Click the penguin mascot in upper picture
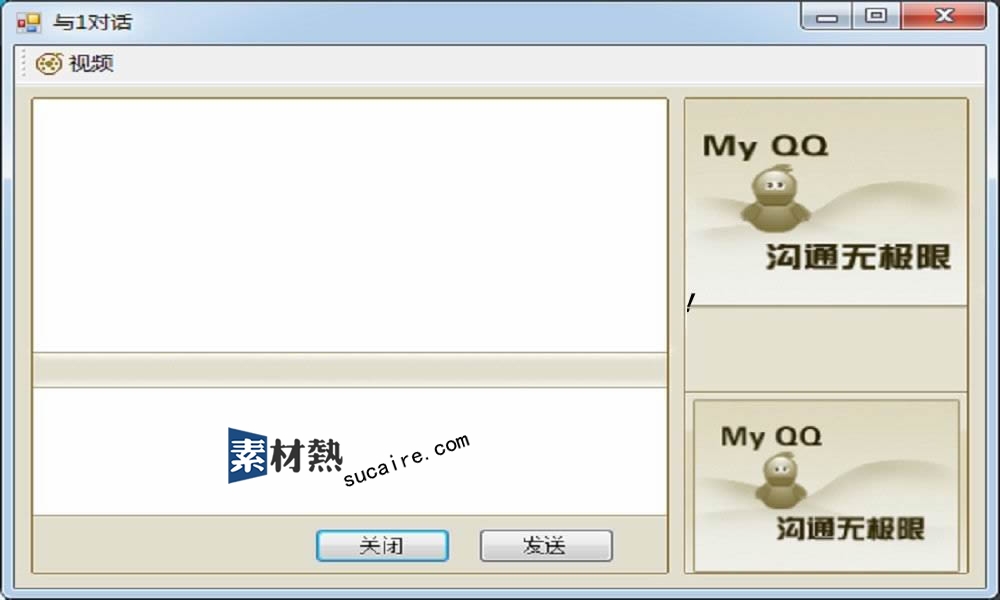Screen dimensions: 1000x600 776,199
